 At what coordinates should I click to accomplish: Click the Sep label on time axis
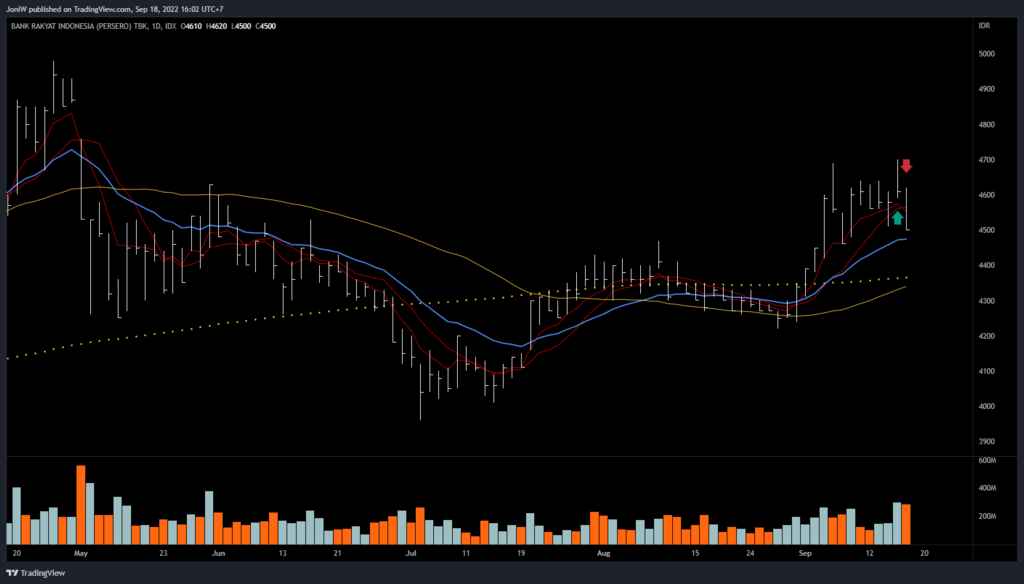tap(805, 552)
